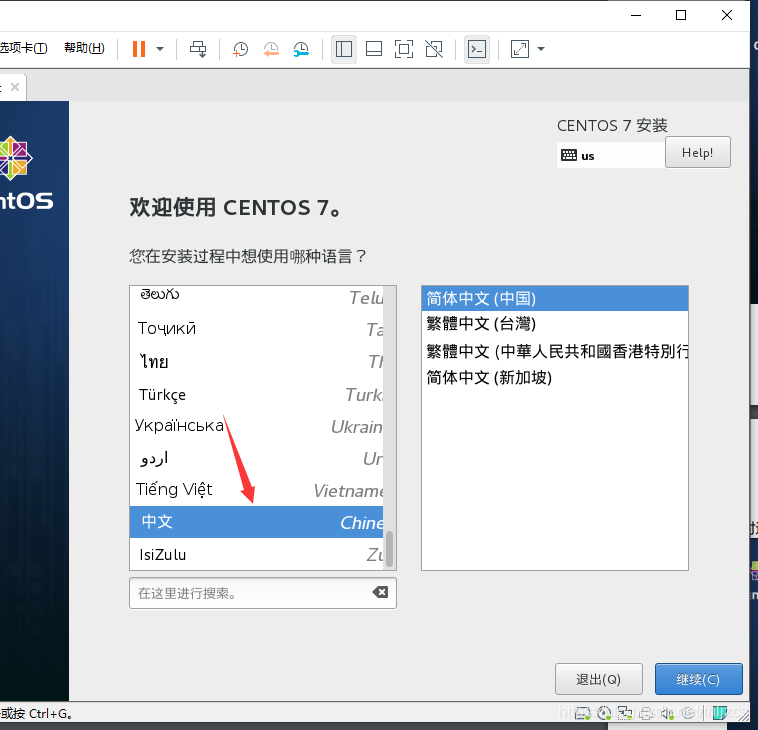Image resolution: width=758 pixels, height=730 pixels.
Task: Select the Tiếng Việt language row
Action: coord(257,490)
